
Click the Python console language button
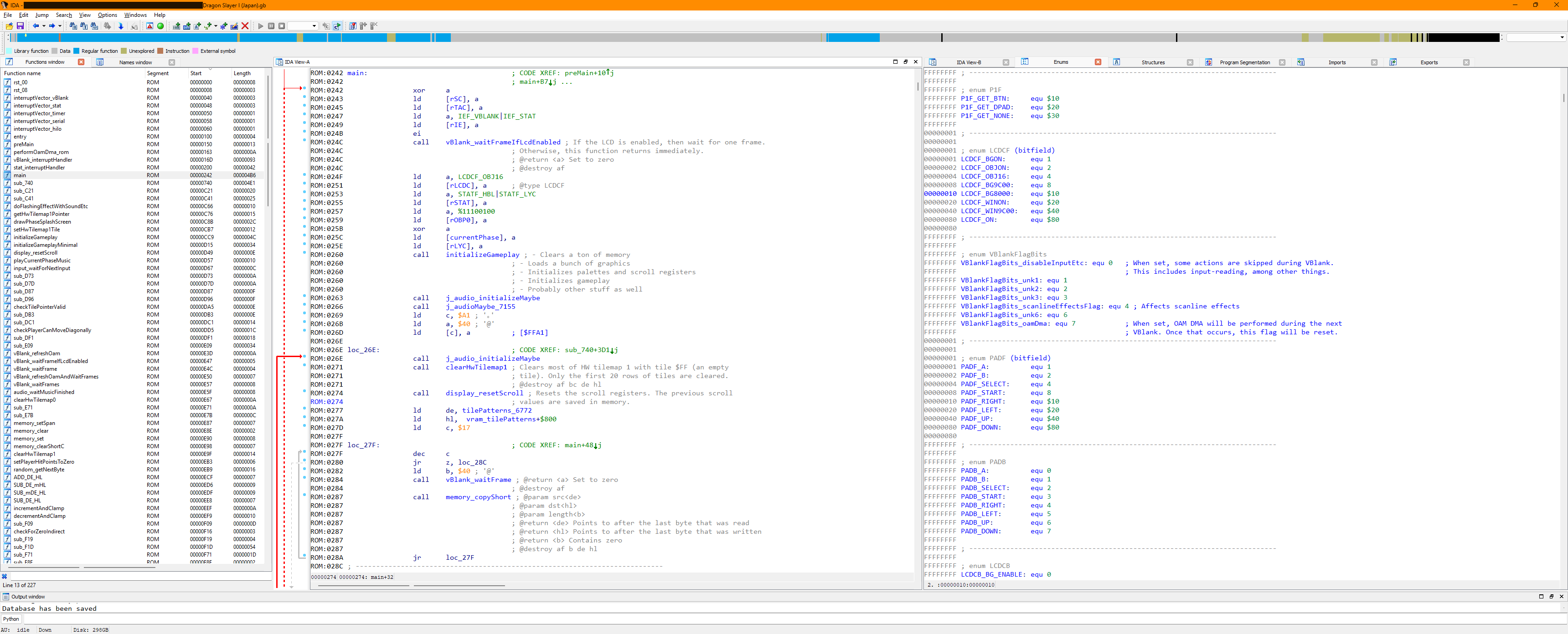[11, 619]
